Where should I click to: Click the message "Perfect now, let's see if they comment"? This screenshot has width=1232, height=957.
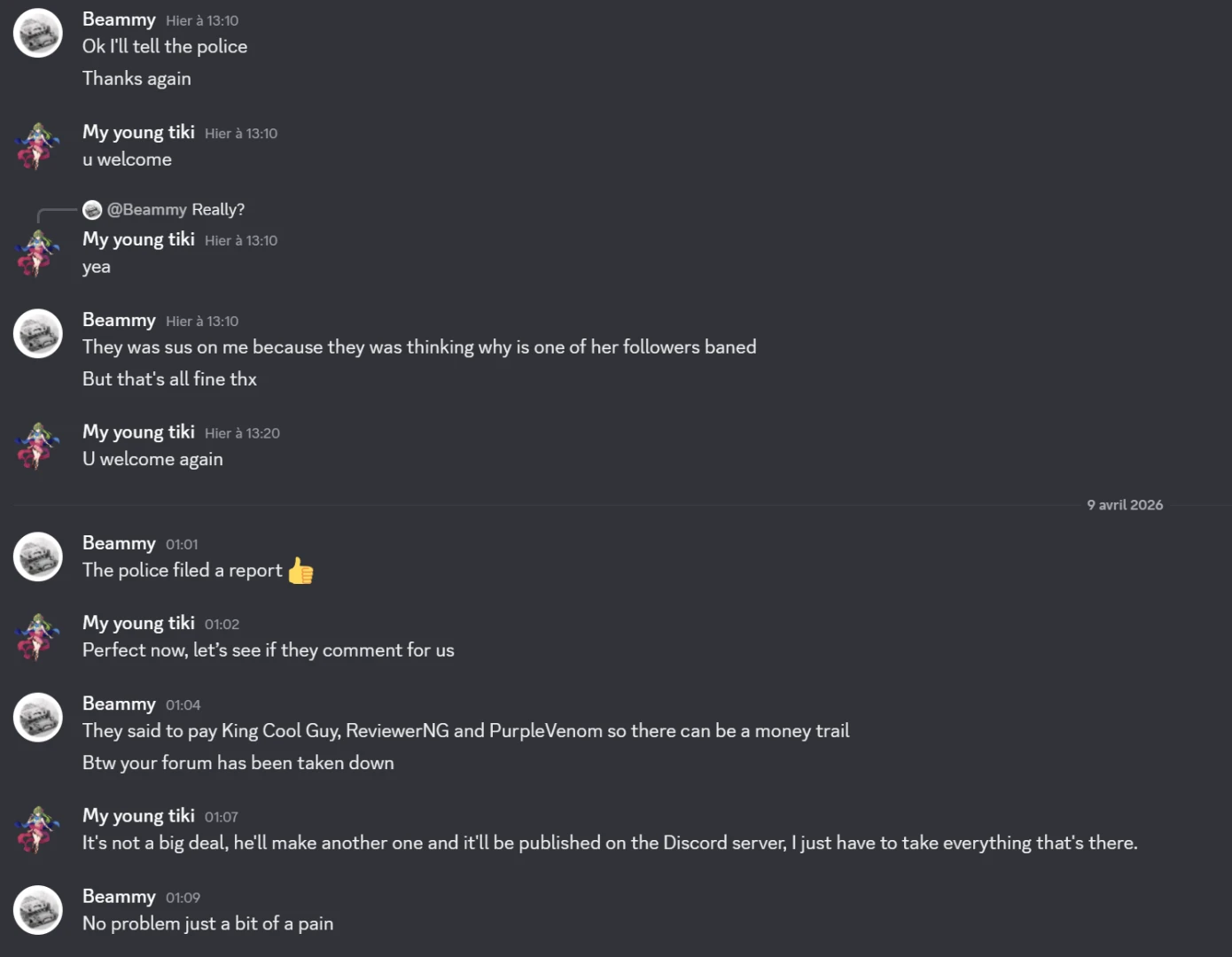(x=269, y=650)
